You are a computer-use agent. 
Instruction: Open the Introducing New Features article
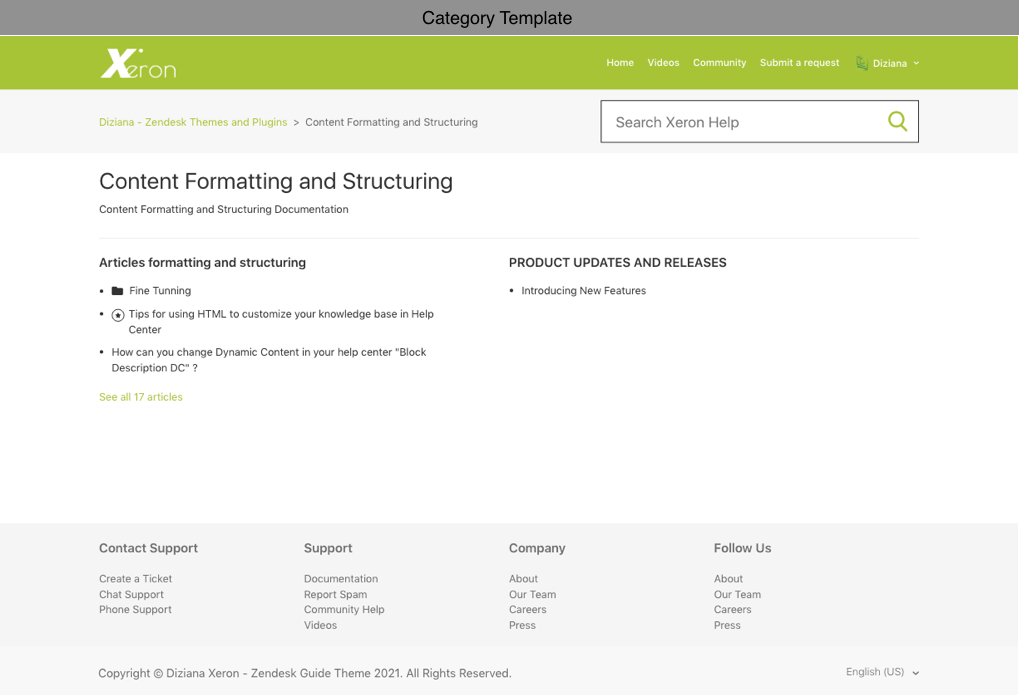[583, 291]
